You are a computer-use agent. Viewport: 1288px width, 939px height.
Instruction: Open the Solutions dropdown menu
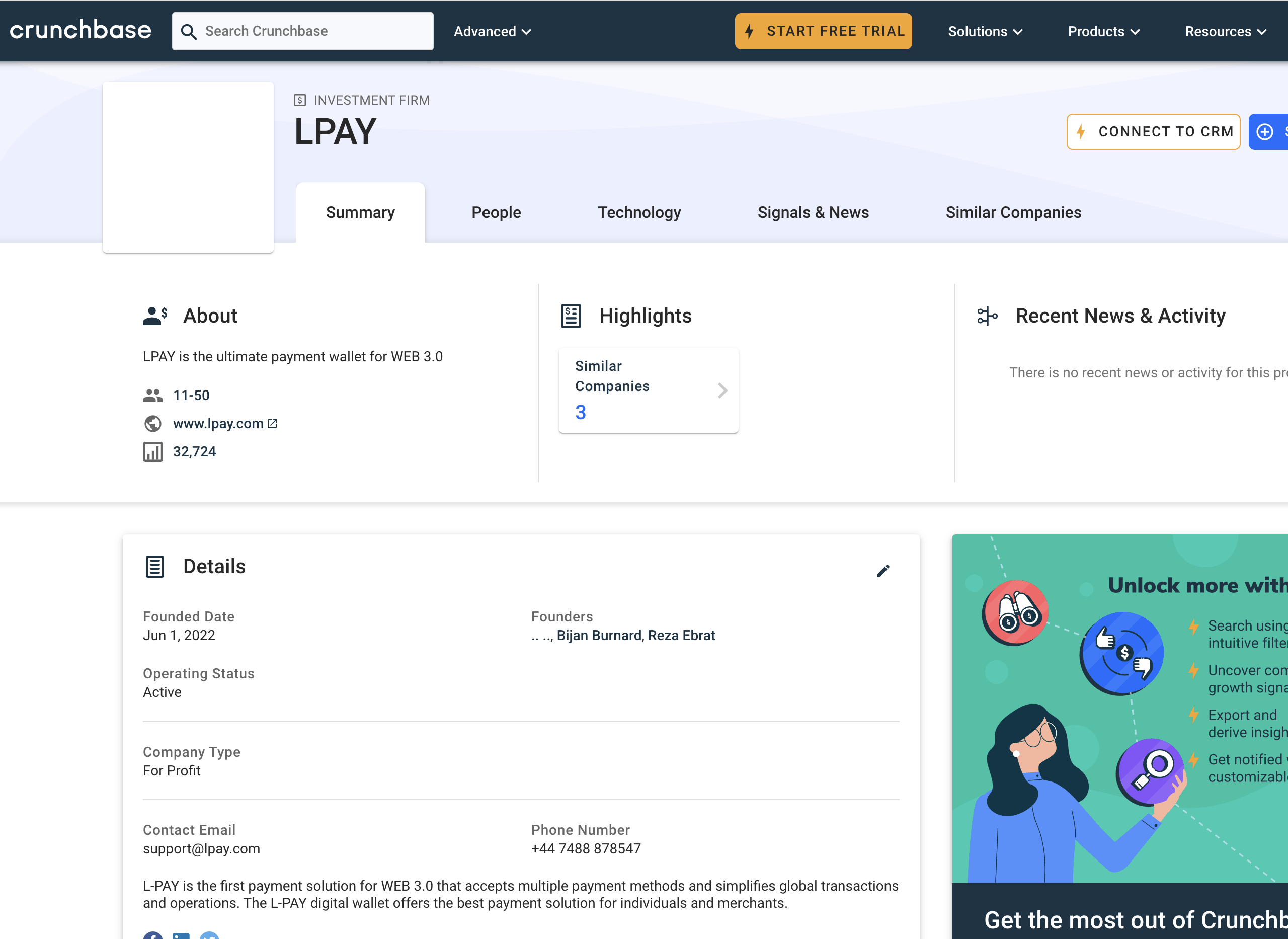(x=985, y=31)
